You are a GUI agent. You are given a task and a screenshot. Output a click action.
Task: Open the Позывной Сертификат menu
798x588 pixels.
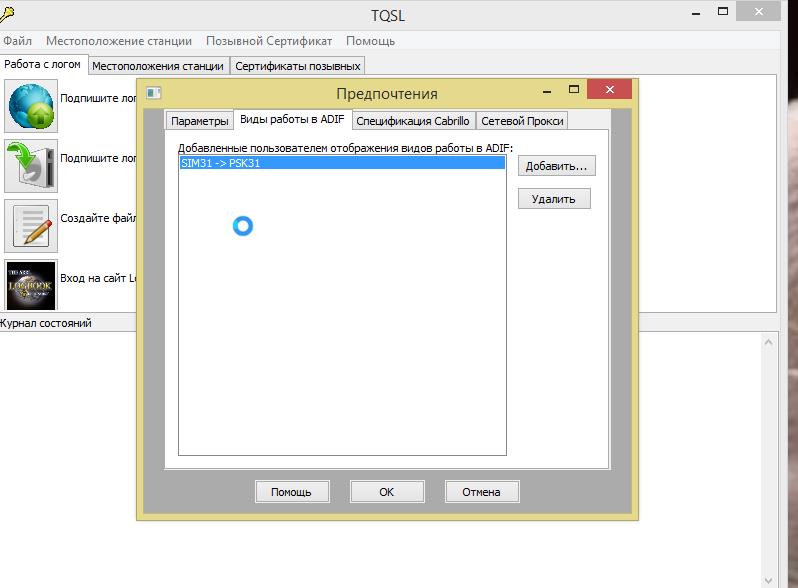pos(269,41)
